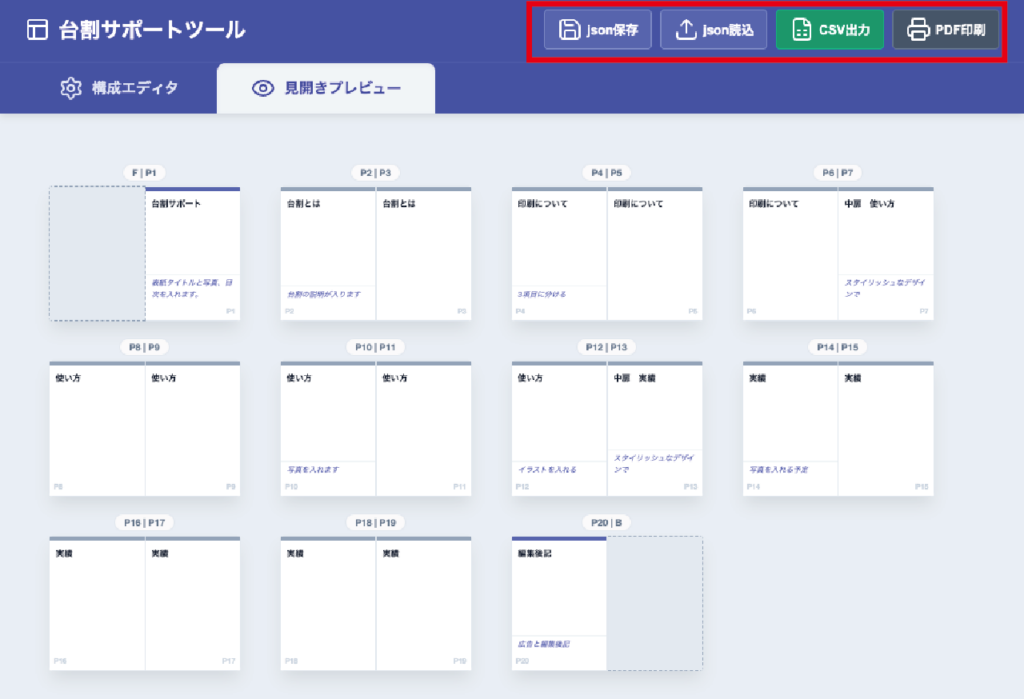Click the upload arrow icon on json読込

[x=685, y=30]
